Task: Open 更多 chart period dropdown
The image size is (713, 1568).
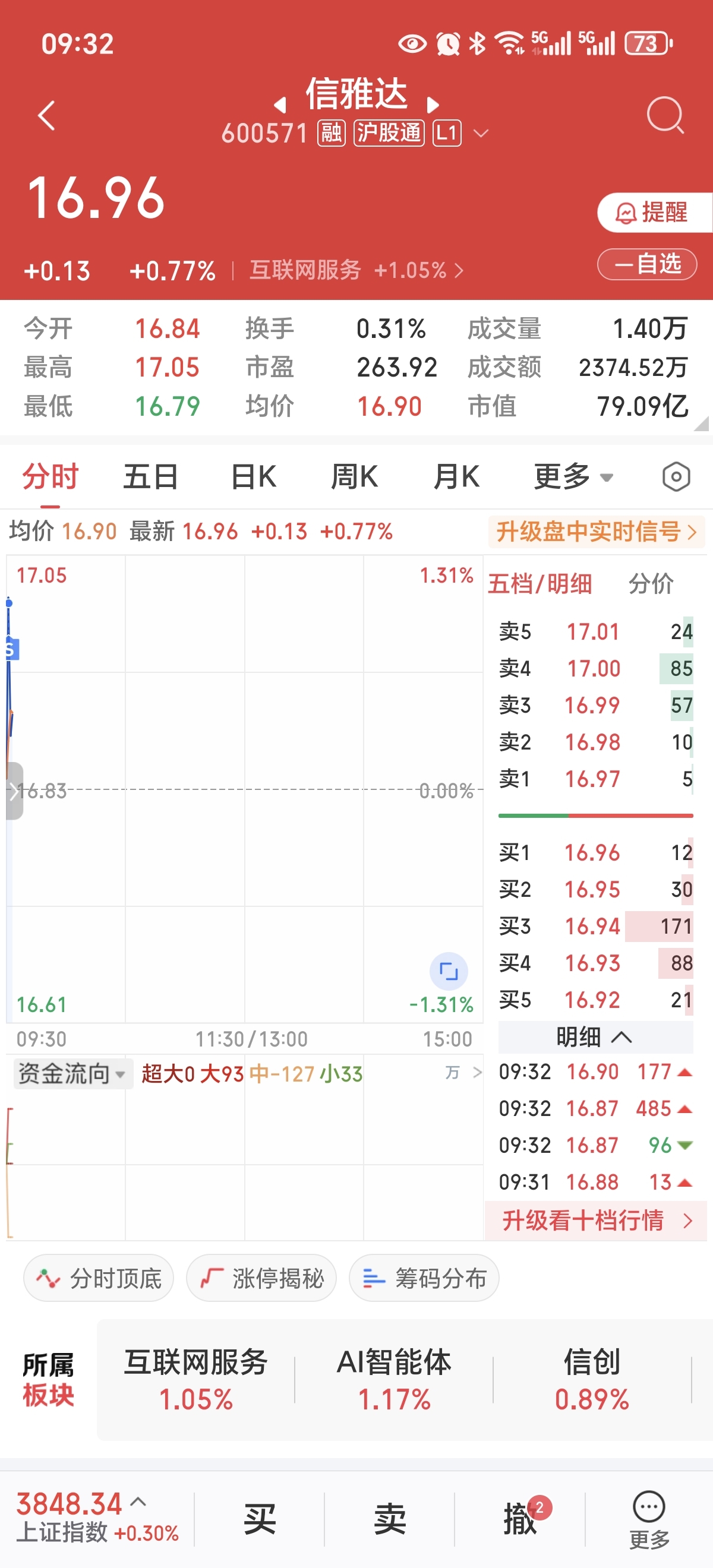Action: (573, 476)
